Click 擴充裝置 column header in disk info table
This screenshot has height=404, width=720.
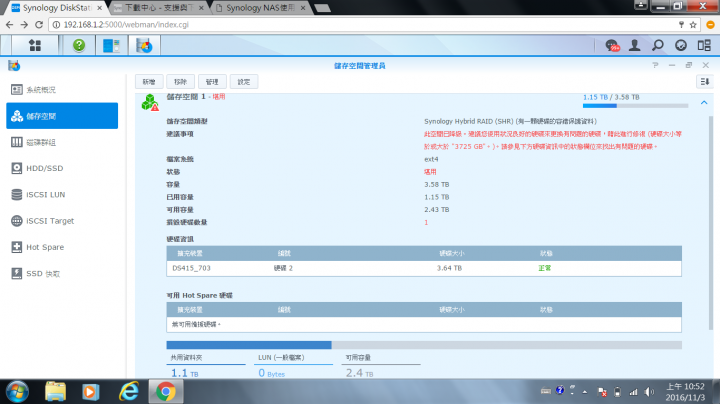click(x=190, y=253)
